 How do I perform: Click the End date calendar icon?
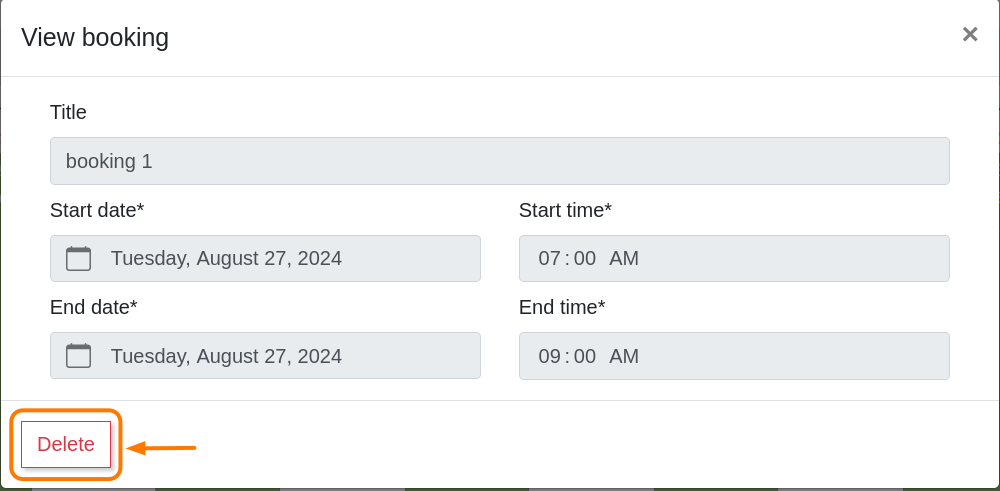pos(78,356)
